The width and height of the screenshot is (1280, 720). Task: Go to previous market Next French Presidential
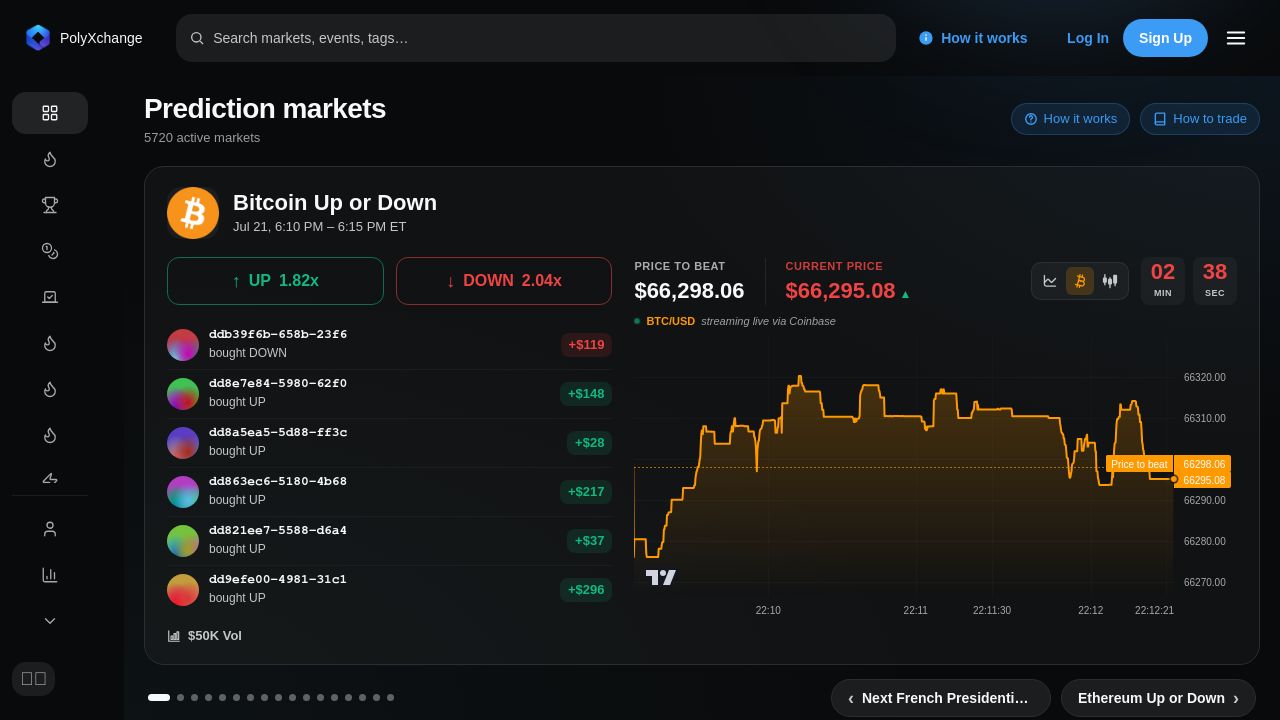(x=941, y=698)
